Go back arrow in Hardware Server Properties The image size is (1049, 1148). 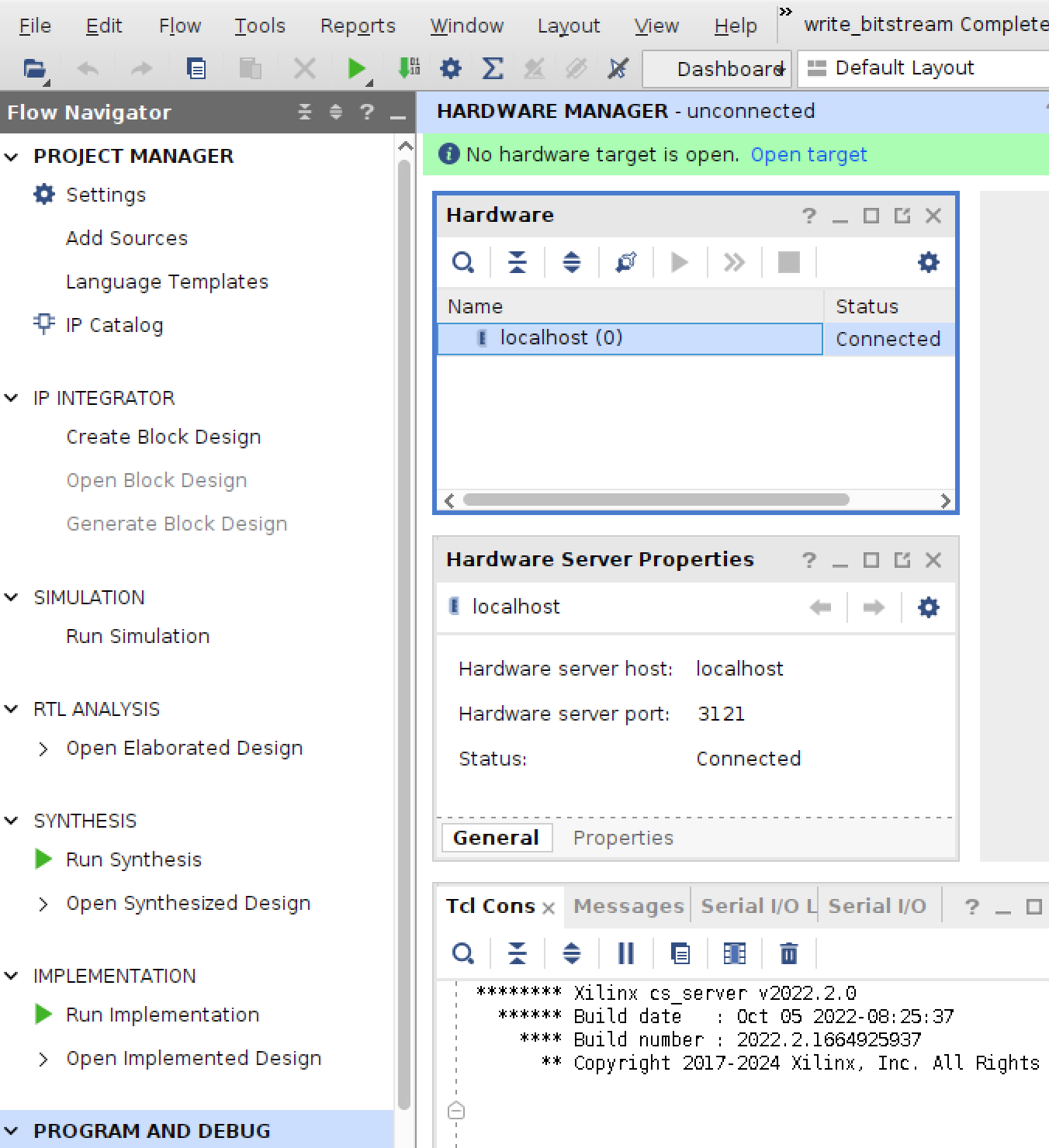point(820,607)
